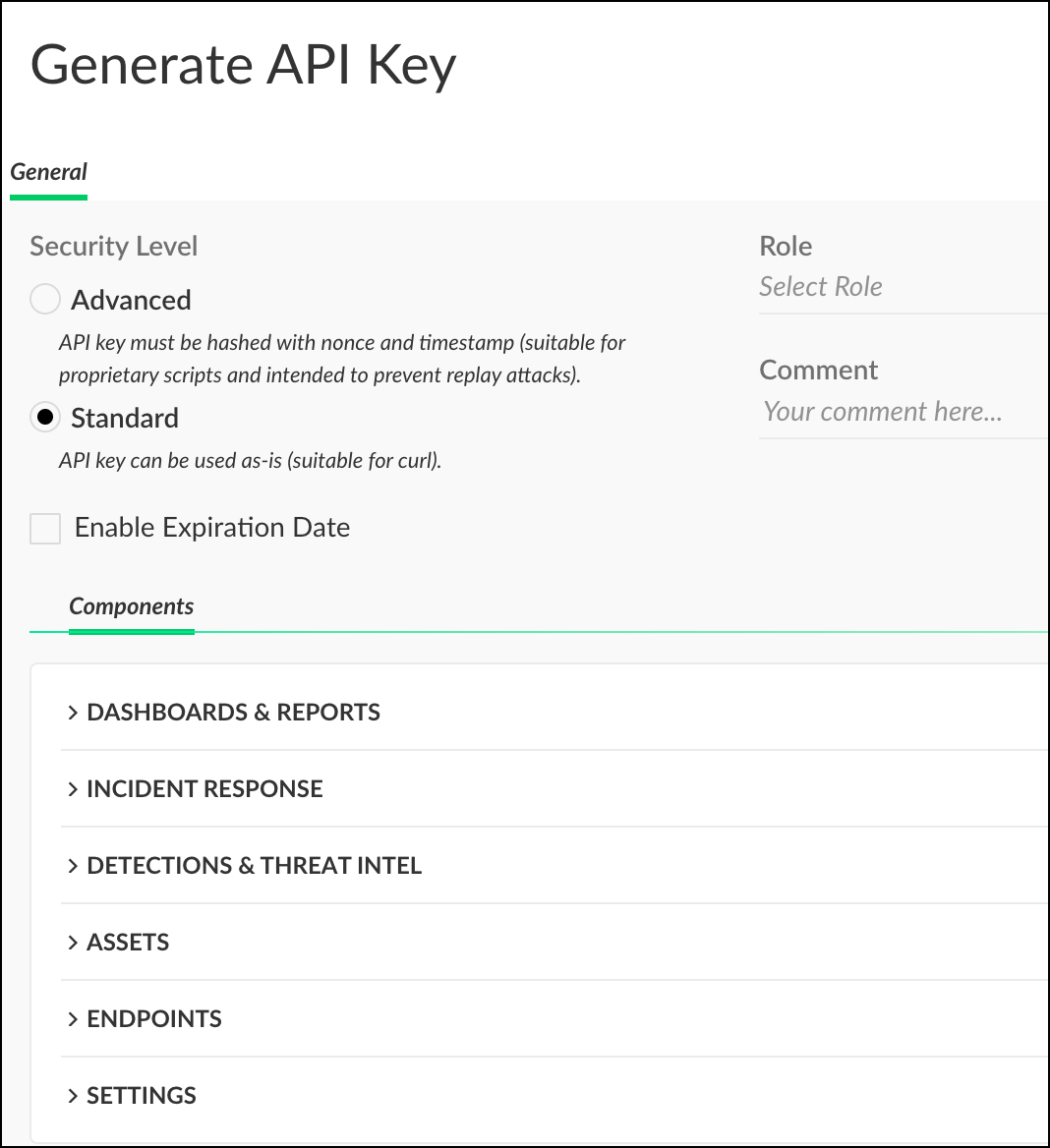The height and width of the screenshot is (1148, 1050).
Task: Expand the SETTINGS component section
Action: [141, 1095]
